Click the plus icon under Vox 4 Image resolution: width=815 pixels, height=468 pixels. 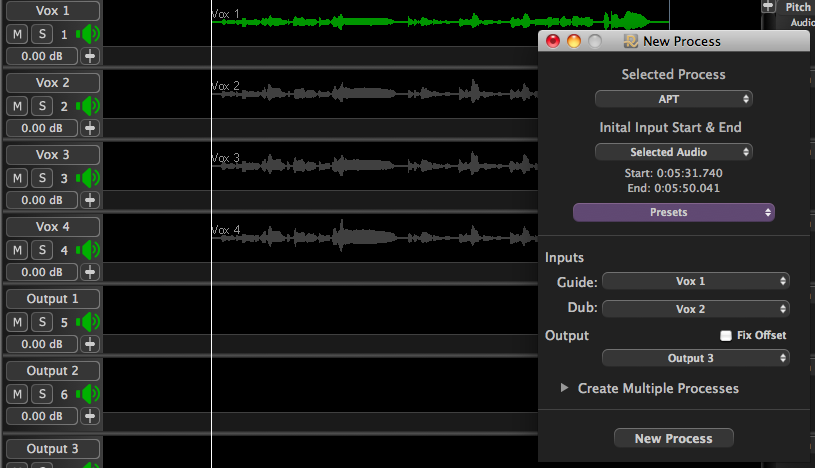[90, 272]
